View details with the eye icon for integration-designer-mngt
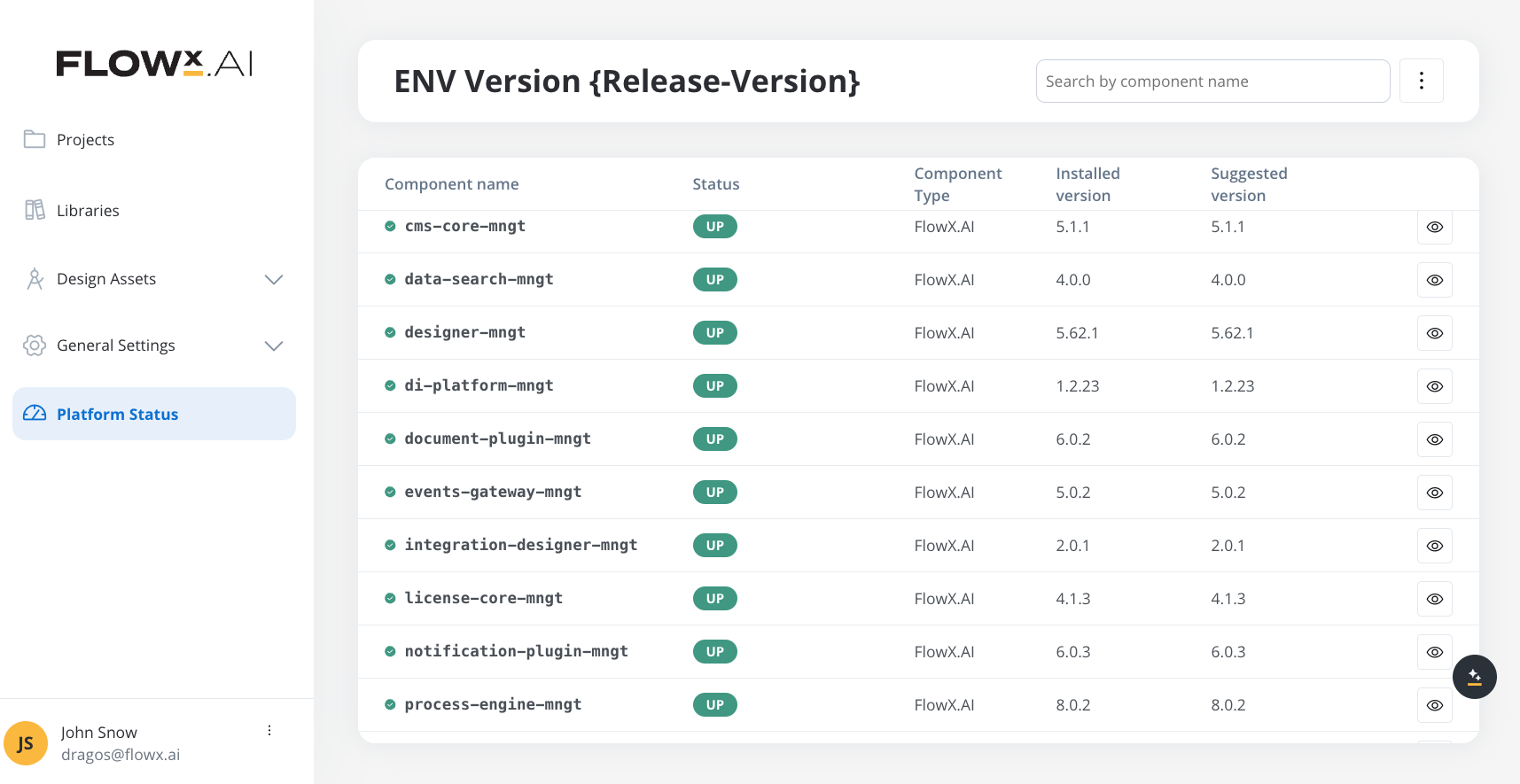 coord(1435,546)
